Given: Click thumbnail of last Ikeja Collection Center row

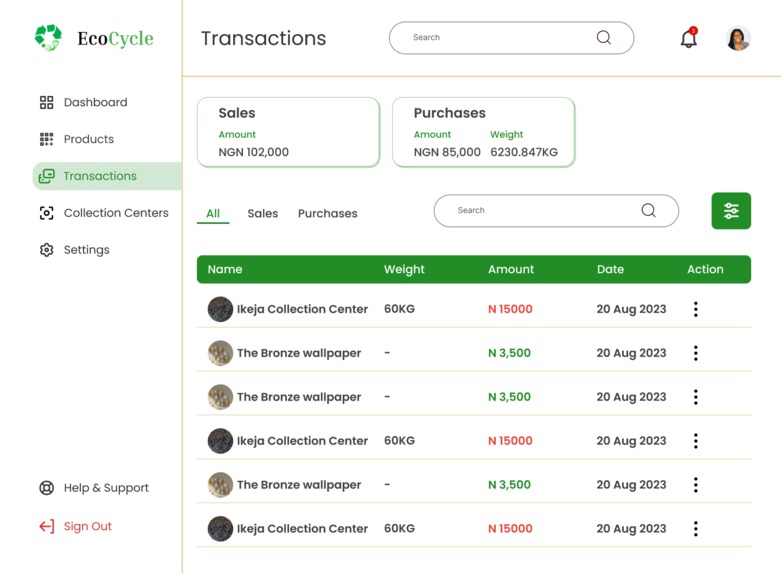Looking at the screenshot, I should (220, 529).
